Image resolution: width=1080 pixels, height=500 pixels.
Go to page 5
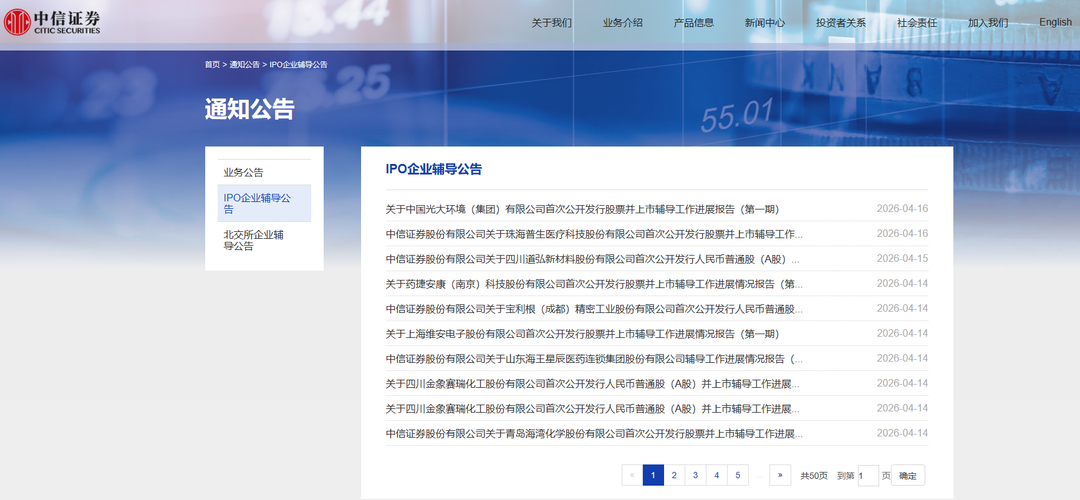738,475
